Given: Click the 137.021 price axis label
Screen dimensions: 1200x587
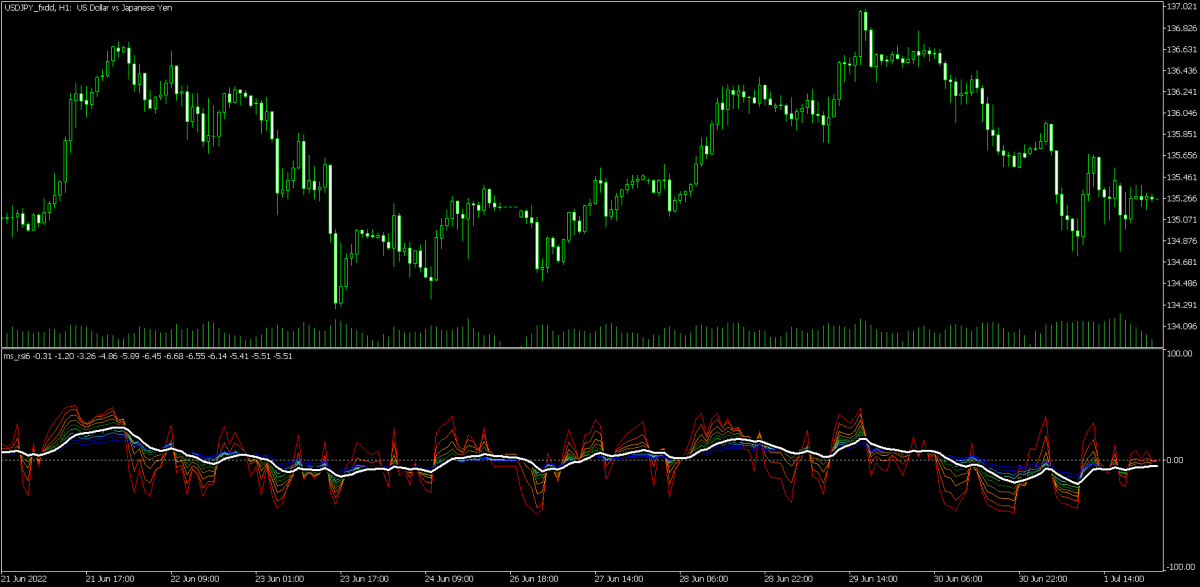Looking at the screenshot, I should [1181, 6].
